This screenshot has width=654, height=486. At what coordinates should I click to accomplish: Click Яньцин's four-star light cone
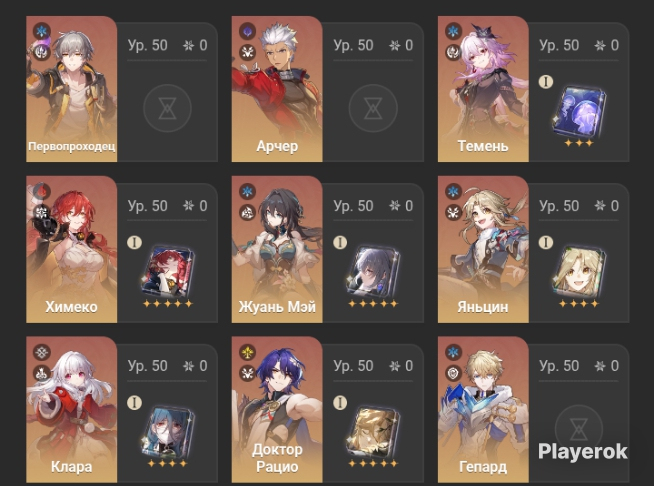pyautogui.click(x=579, y=272)
